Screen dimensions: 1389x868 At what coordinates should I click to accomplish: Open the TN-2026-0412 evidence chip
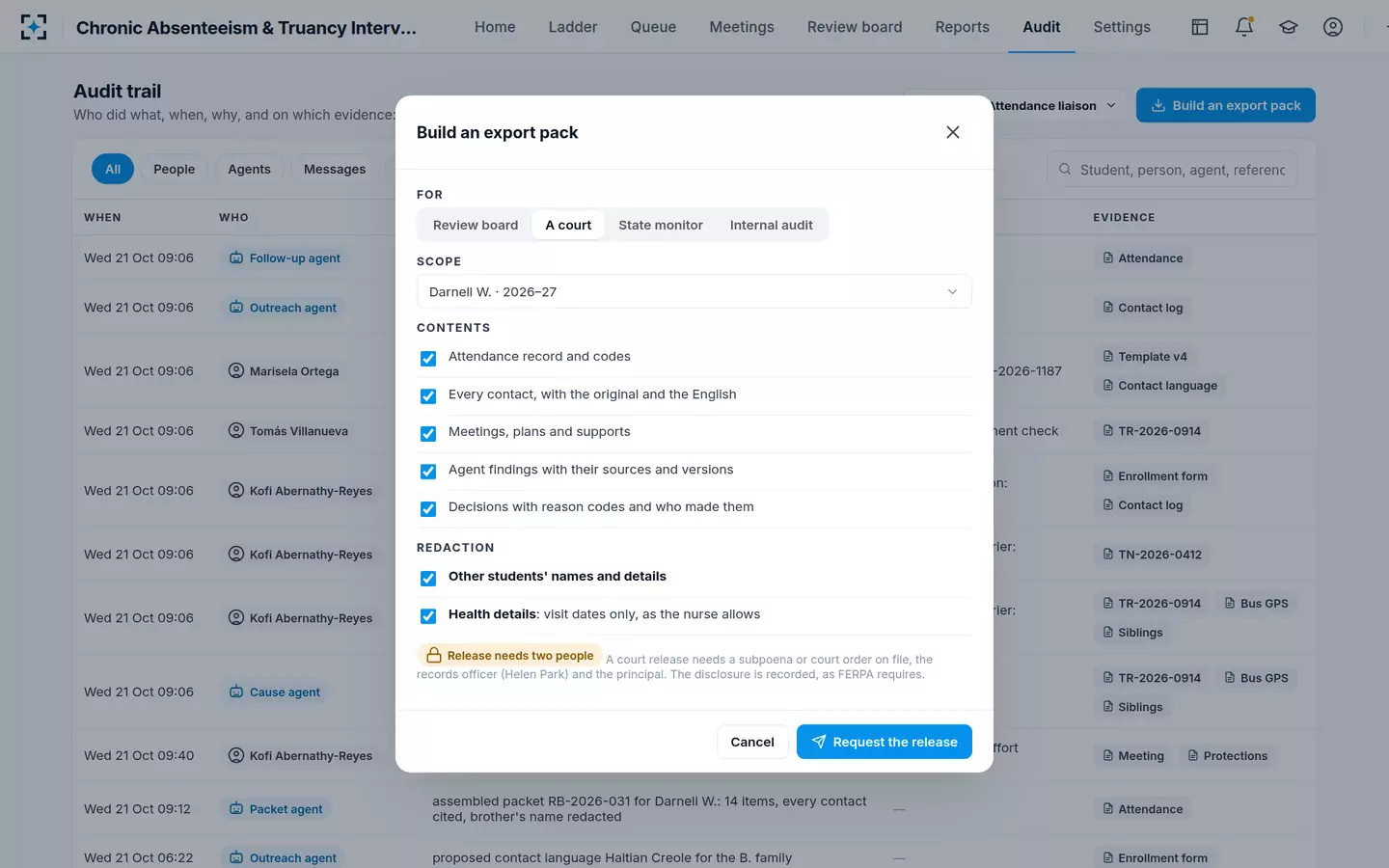click(x=1153, y=555)
